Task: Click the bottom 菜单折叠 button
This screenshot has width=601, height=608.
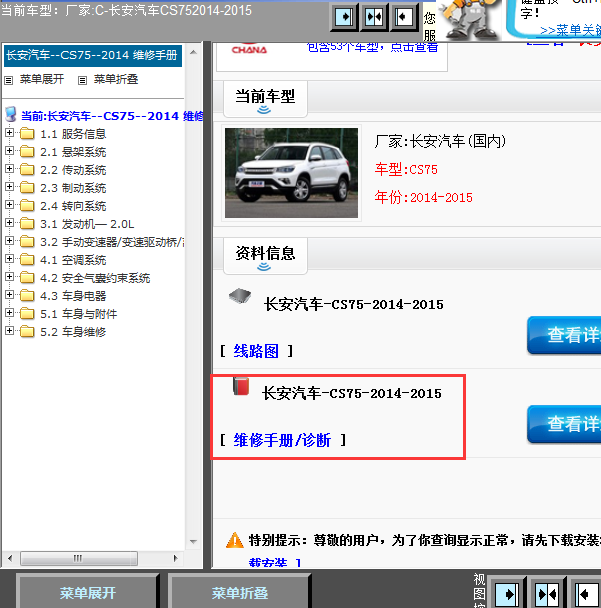Action: [x=240, y=592]
